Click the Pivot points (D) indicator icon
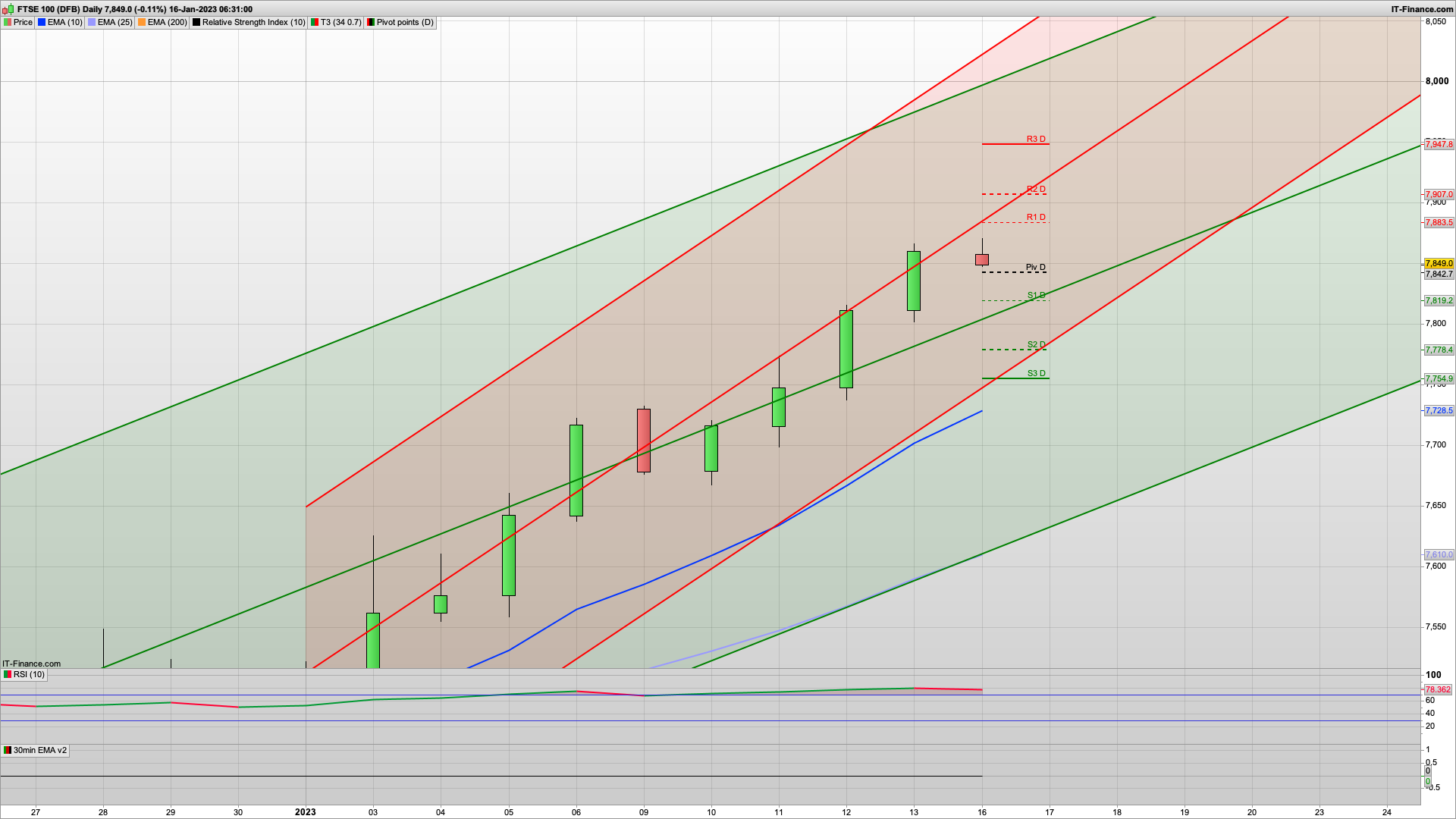Screen dimensions: 1456x819 coord(370,22)
